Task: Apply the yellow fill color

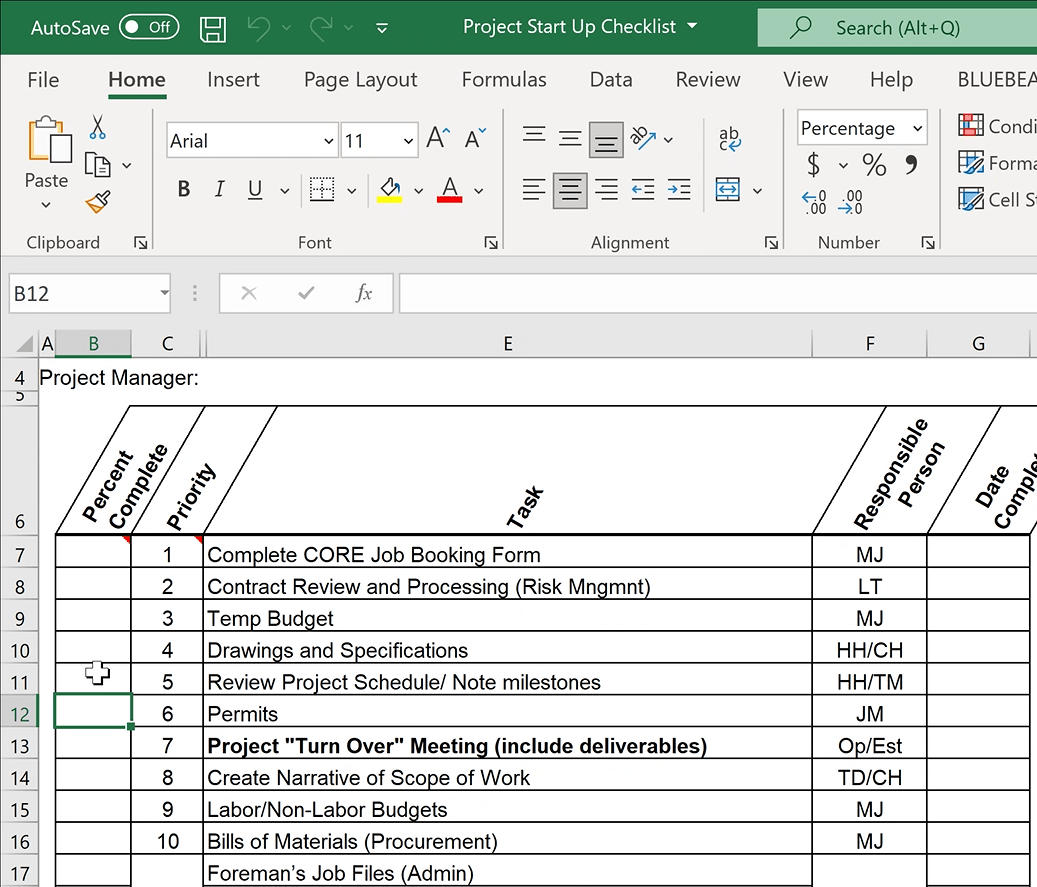Action: point(390,189)
